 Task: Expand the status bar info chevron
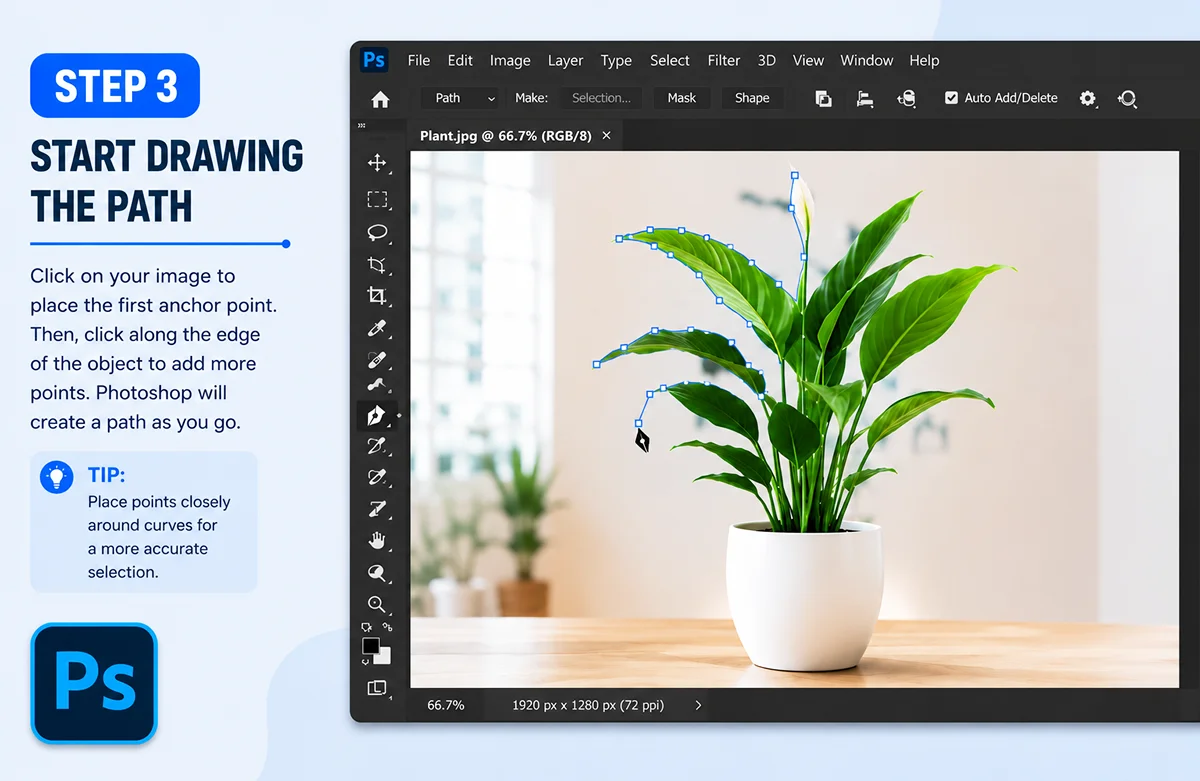click(x=698, y=705)
